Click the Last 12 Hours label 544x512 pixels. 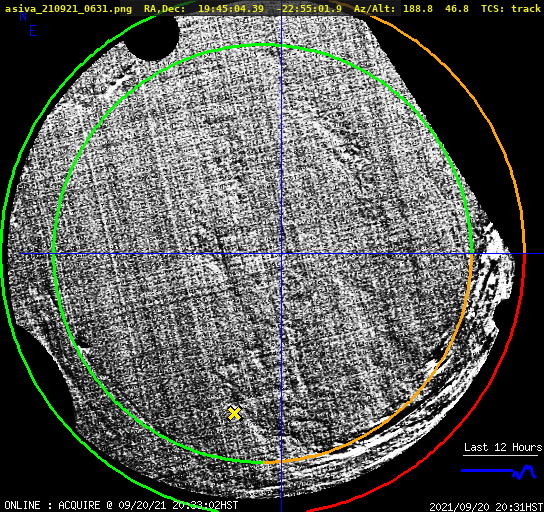point(503,447)
